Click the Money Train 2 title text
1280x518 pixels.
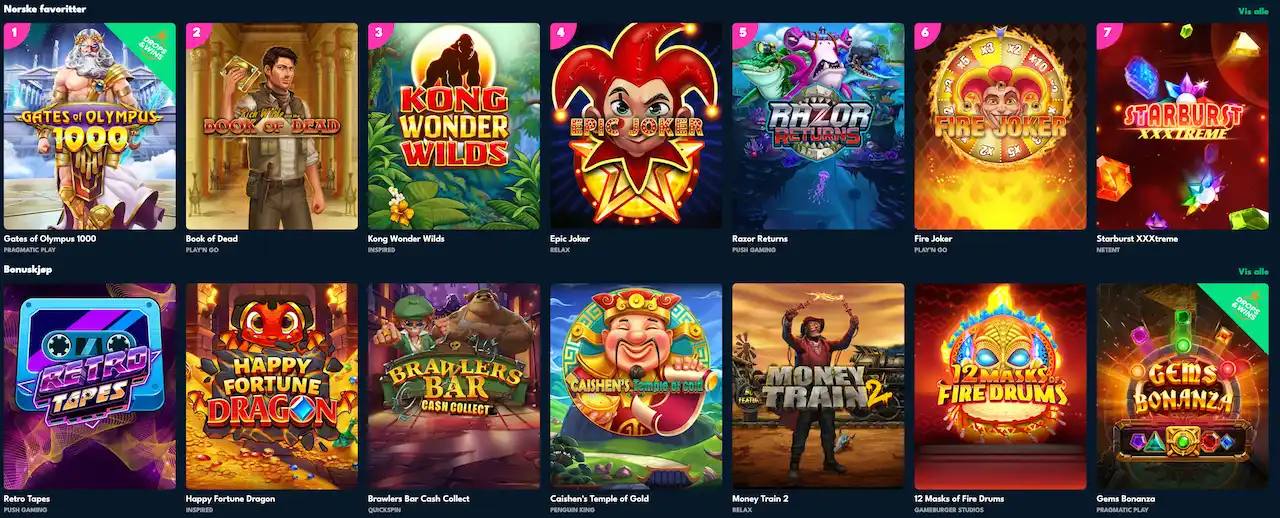(x=760, y=498)
